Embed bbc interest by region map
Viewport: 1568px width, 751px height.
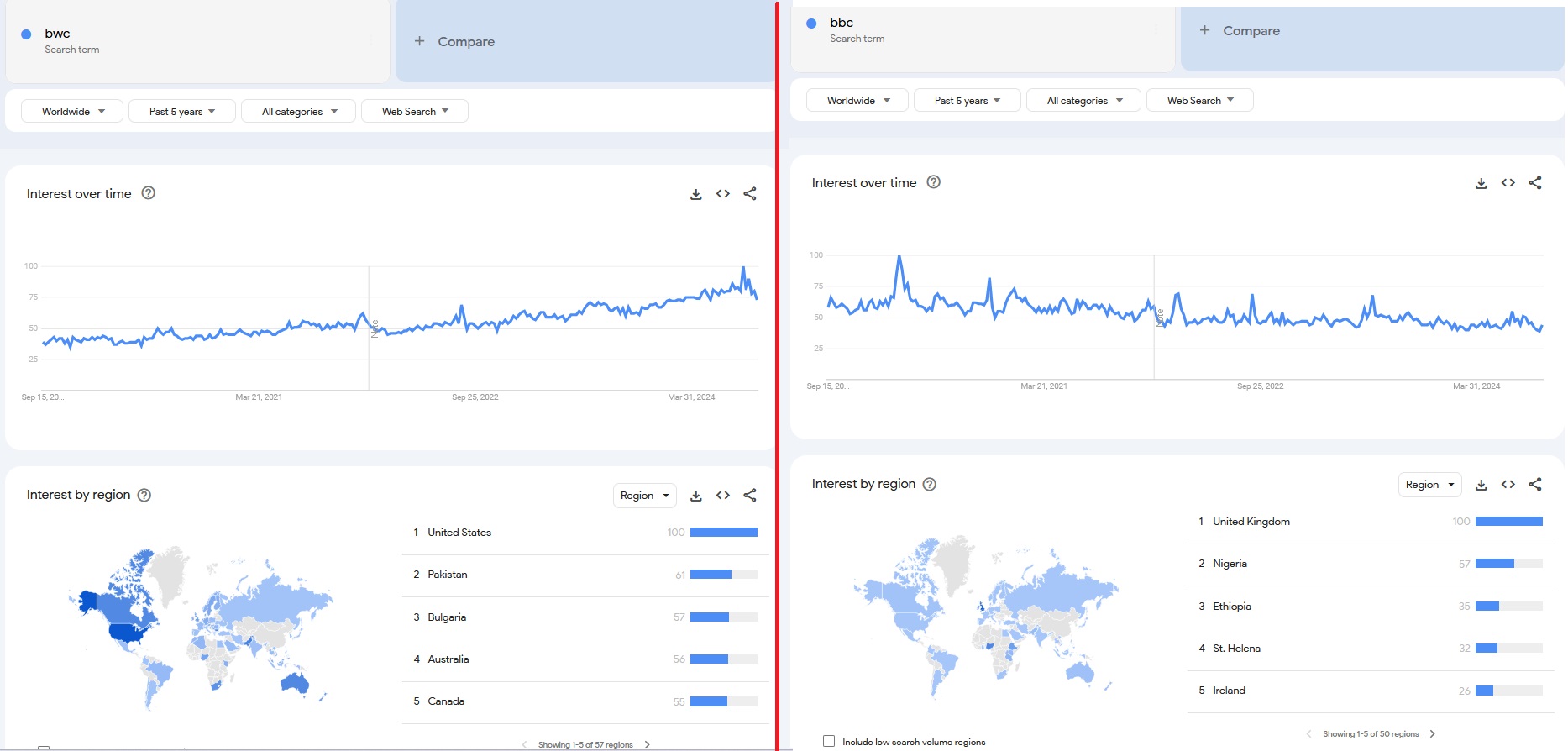[1508, 485]
